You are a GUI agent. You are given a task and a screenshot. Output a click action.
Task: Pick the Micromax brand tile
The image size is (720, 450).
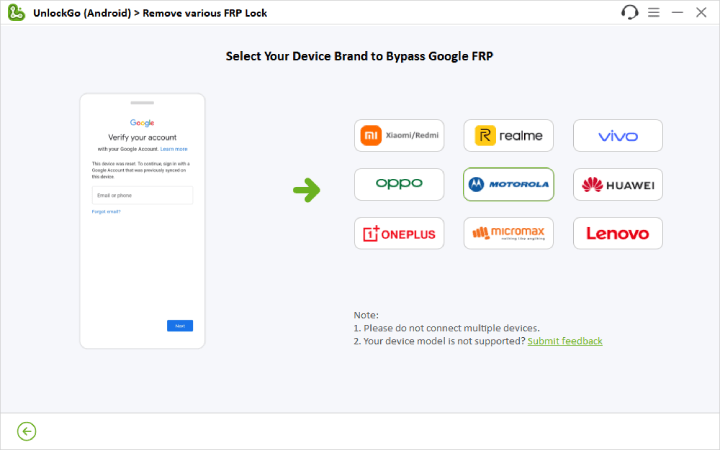508,233
